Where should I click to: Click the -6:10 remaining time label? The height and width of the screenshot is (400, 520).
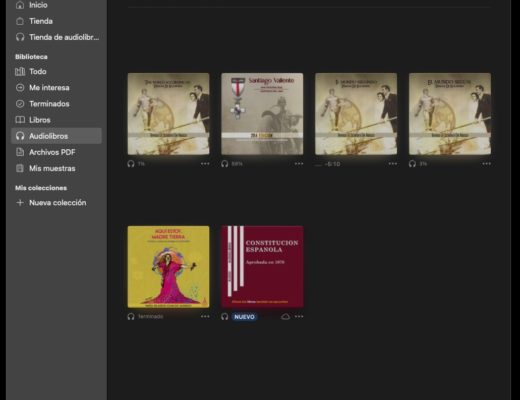[332, 164]
